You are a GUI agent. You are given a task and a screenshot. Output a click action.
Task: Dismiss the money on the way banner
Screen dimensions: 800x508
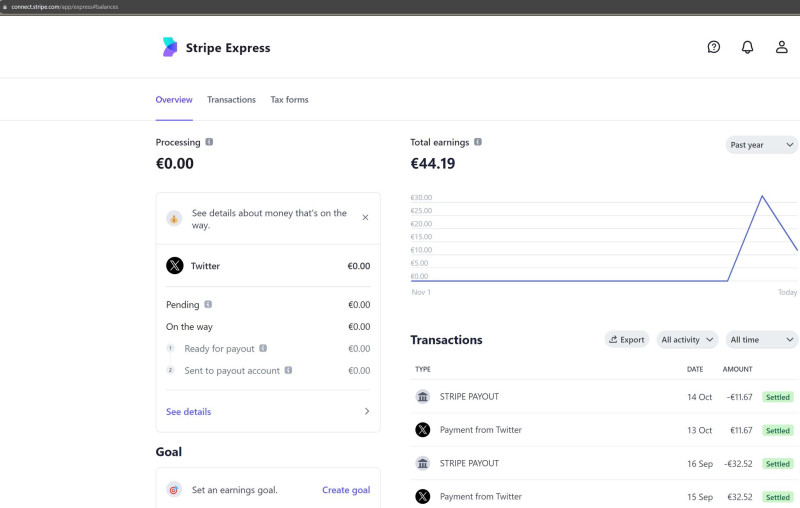(365, 217)
